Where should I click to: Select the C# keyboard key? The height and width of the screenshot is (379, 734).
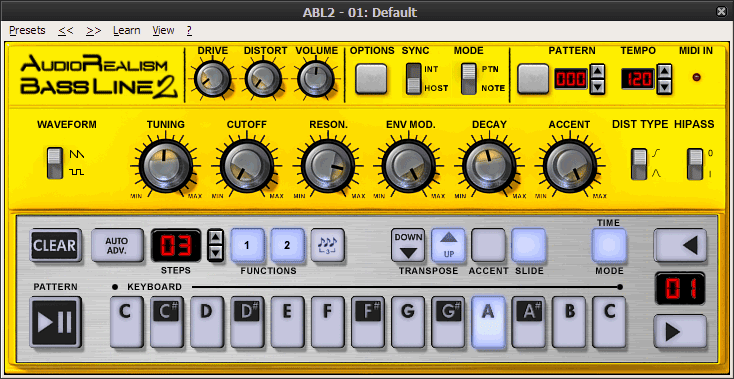pyautogui.click(x=166, y=322)
